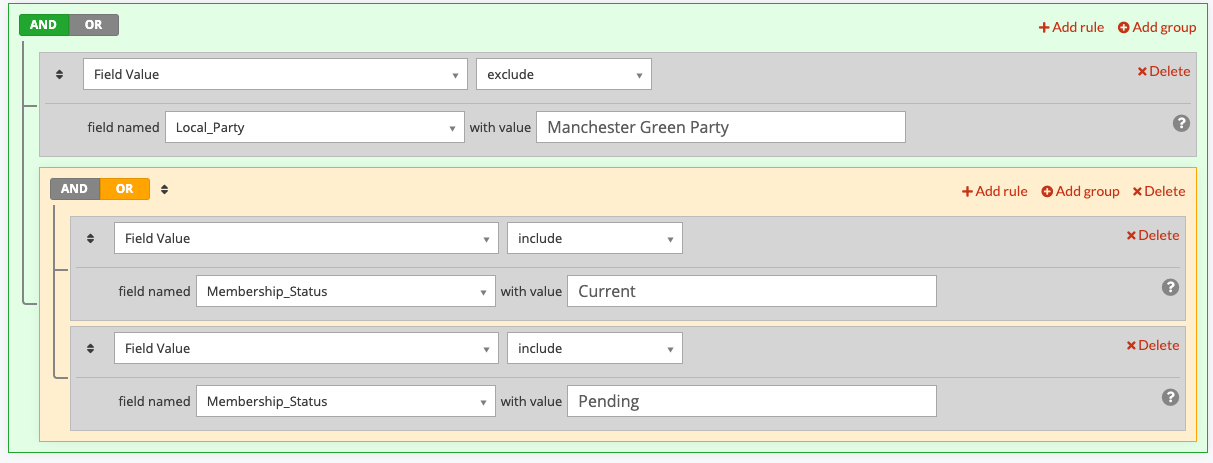Click the Pending value input field
The image size is (1213, 463).
[x=752, y=401]
